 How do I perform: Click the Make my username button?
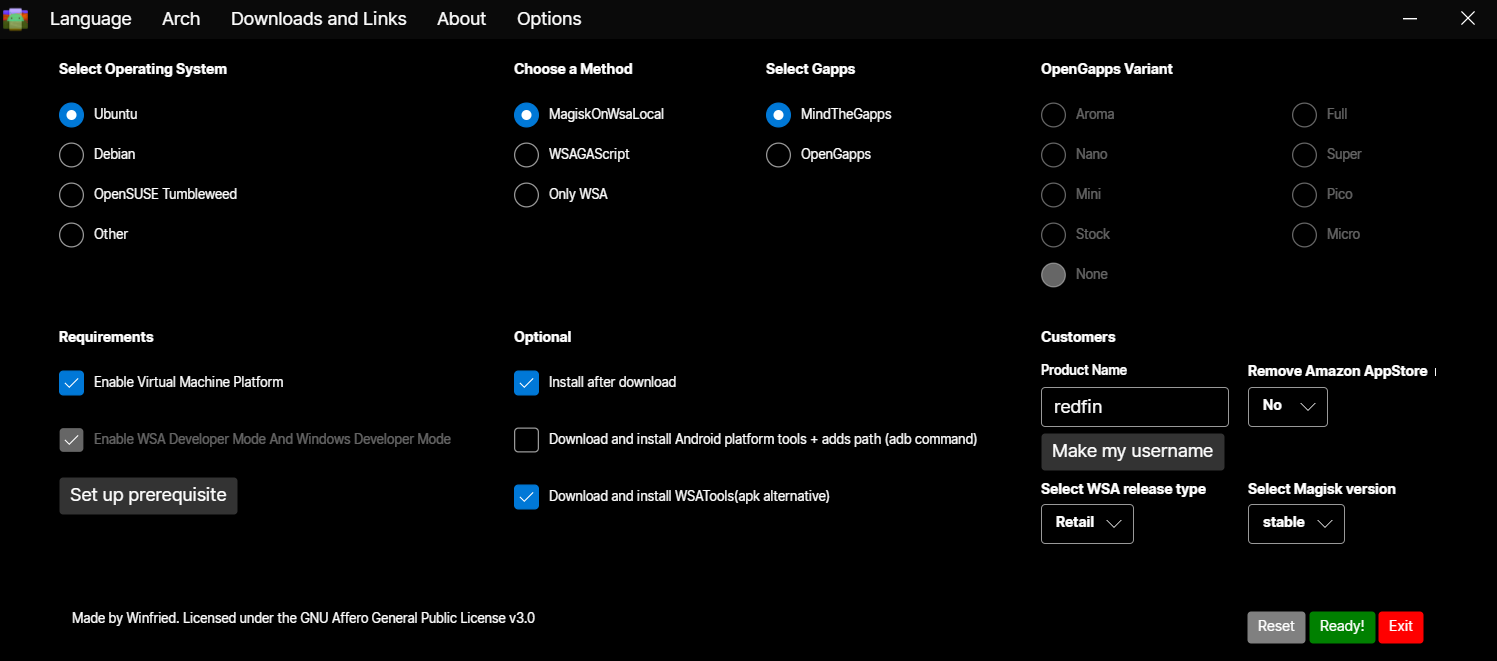1132,452
